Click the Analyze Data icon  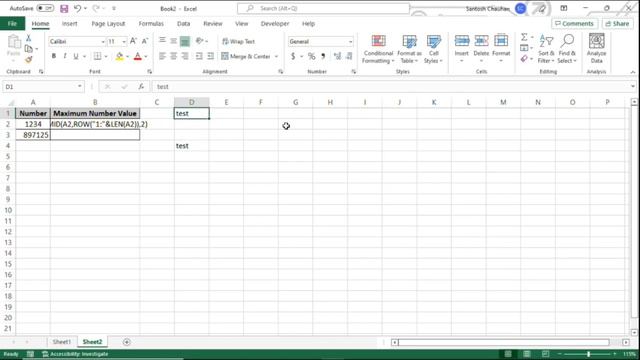(596, 49)
